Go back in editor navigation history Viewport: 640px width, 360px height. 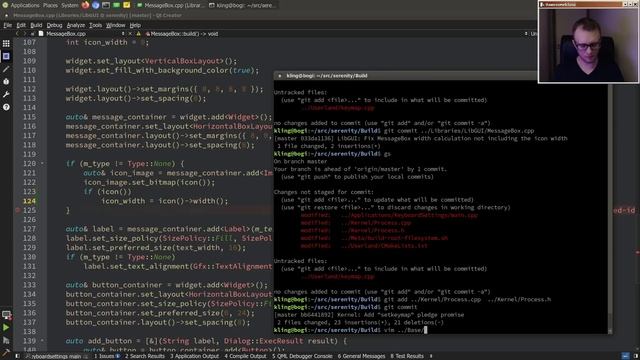tap(17, 34)
